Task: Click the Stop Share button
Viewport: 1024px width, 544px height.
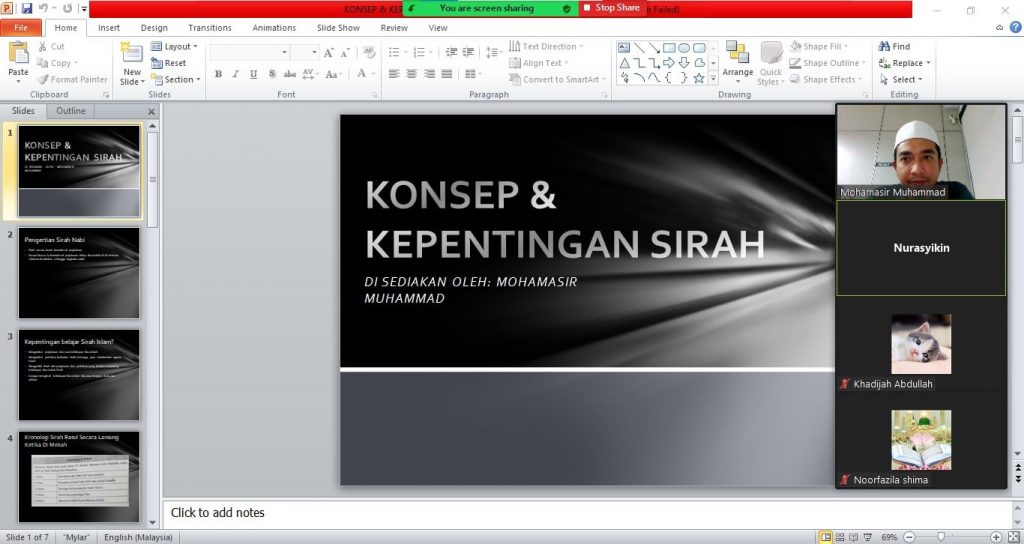Action: tap(611, 8)
